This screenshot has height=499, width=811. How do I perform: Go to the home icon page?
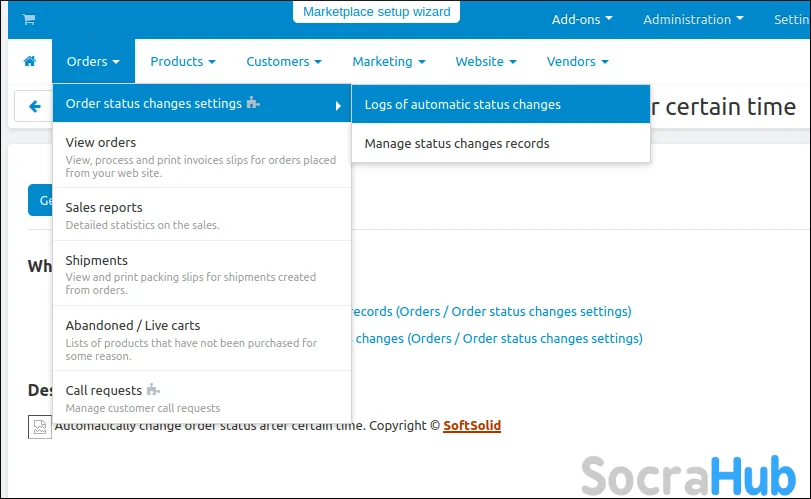[x=29, y=62]
